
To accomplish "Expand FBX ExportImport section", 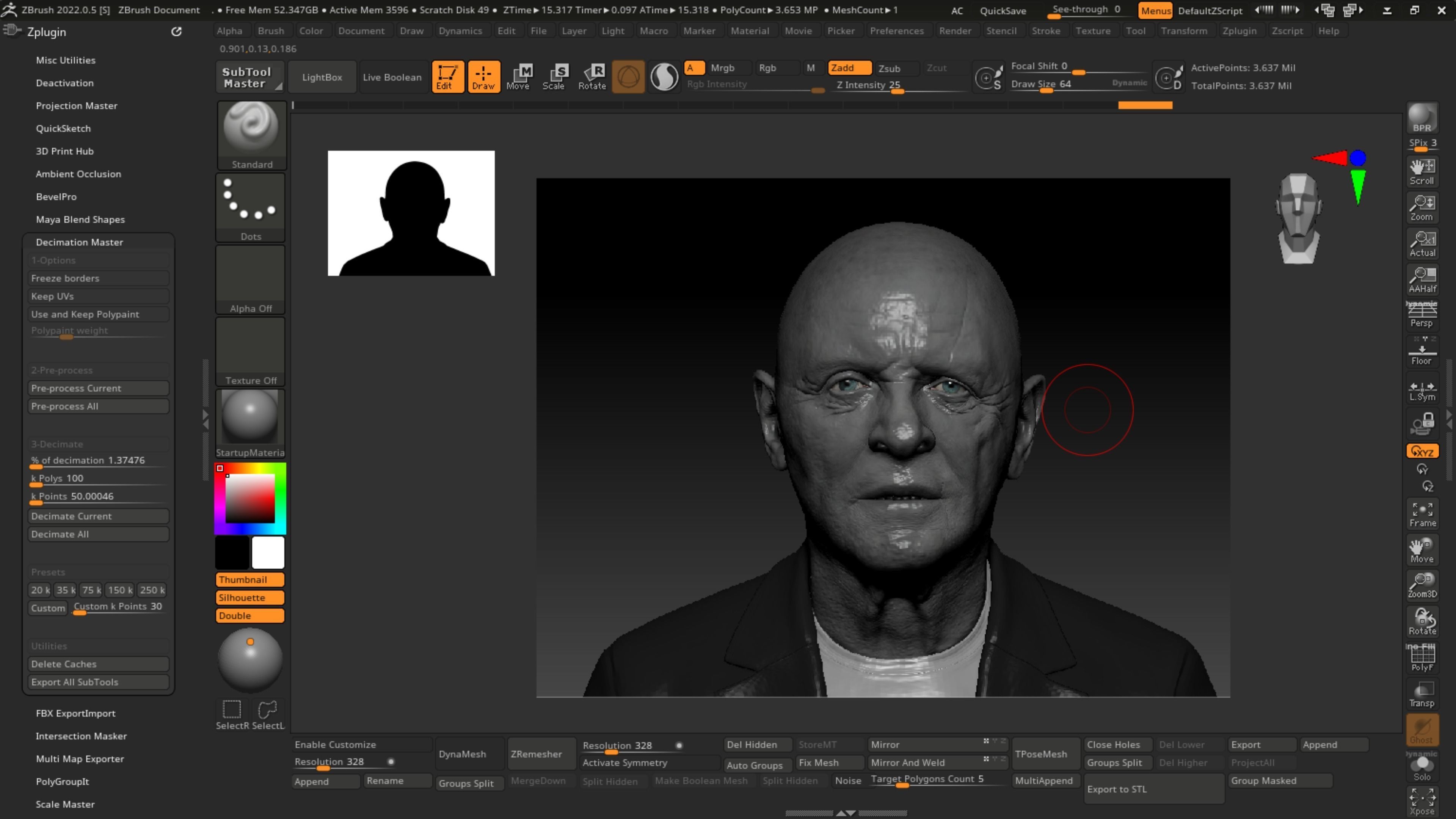I will tap(75, 713).
